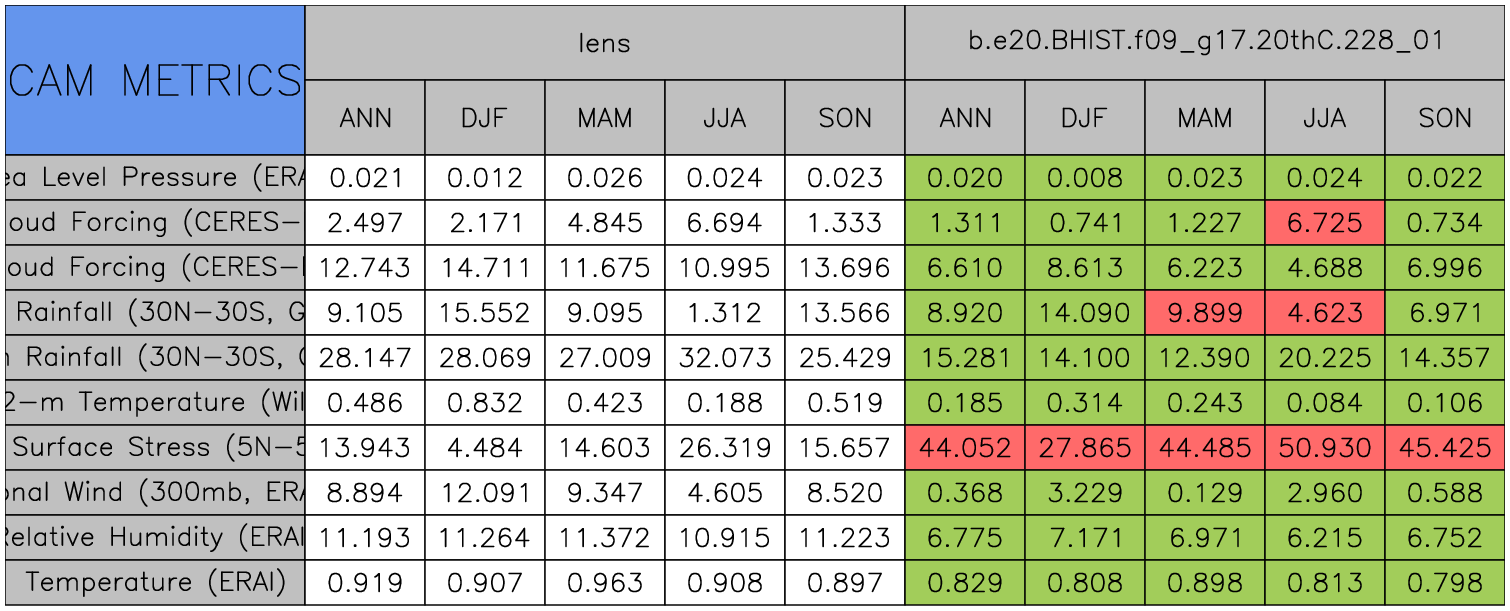The image size is (1510, 611).
Task: Select the 2-m Temperature row label
Action: tap(155, 403)
